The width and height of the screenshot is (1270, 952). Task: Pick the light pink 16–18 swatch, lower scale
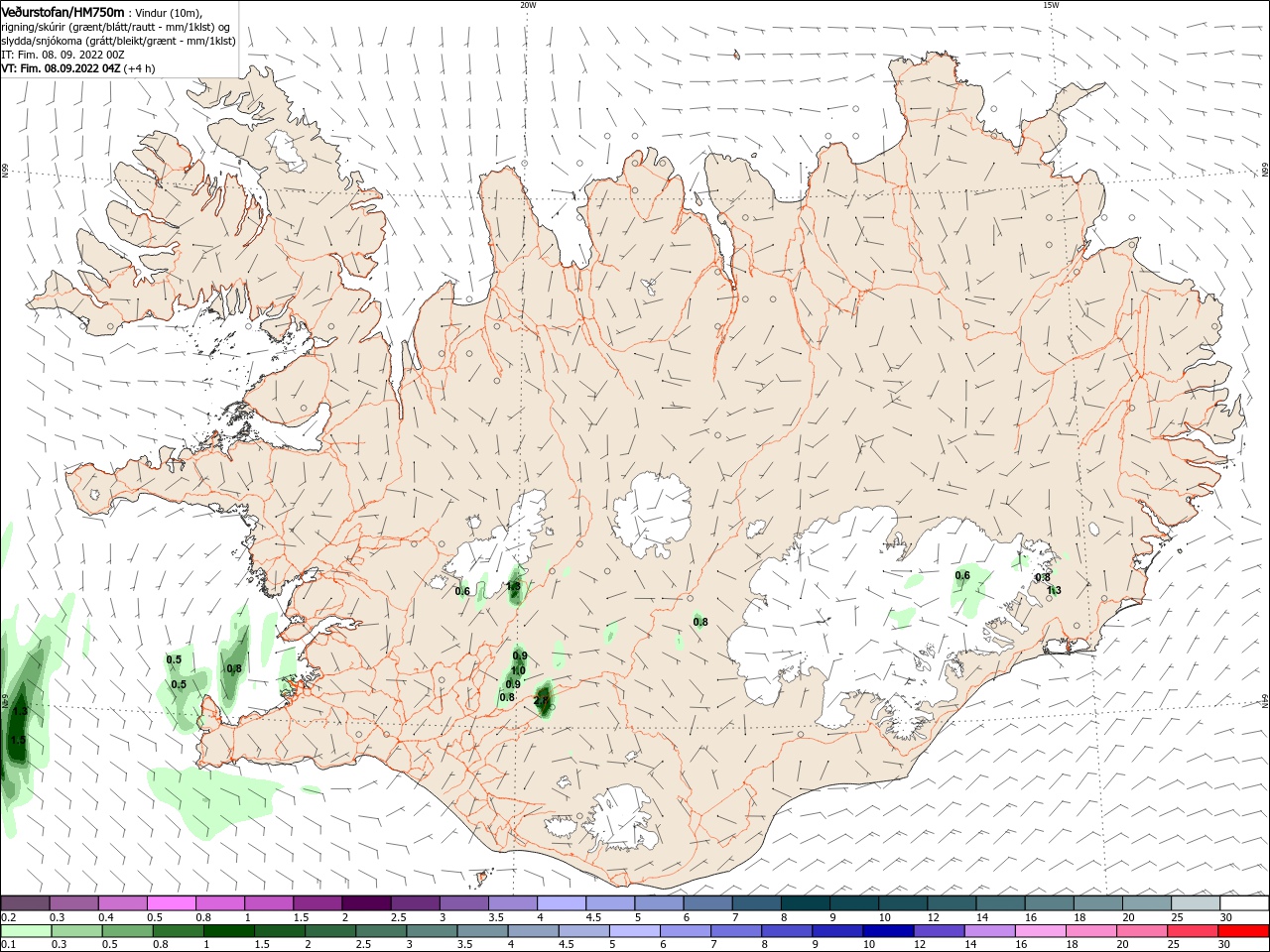[1041, 931]
